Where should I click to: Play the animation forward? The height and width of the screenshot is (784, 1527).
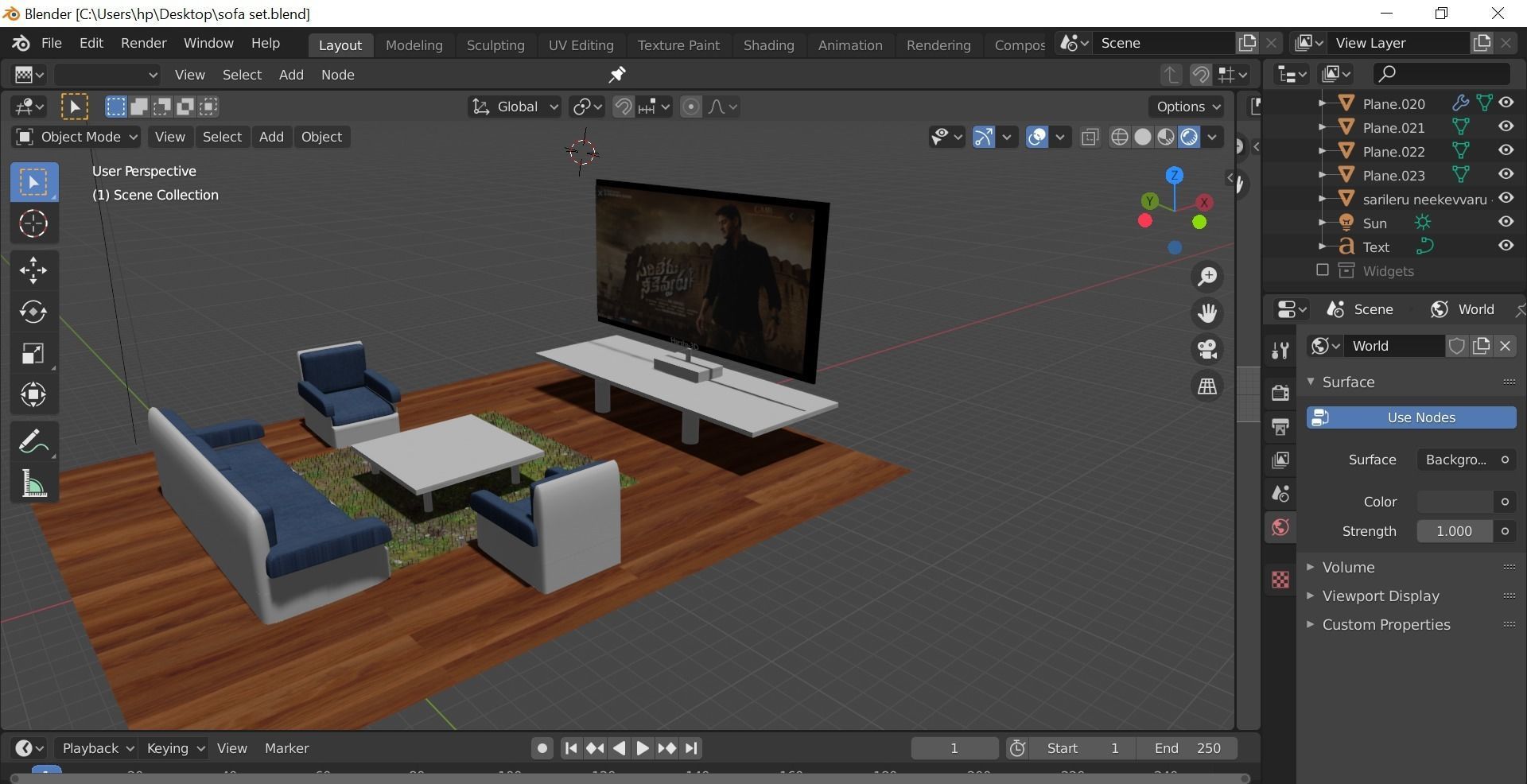[x=643, y=748]
